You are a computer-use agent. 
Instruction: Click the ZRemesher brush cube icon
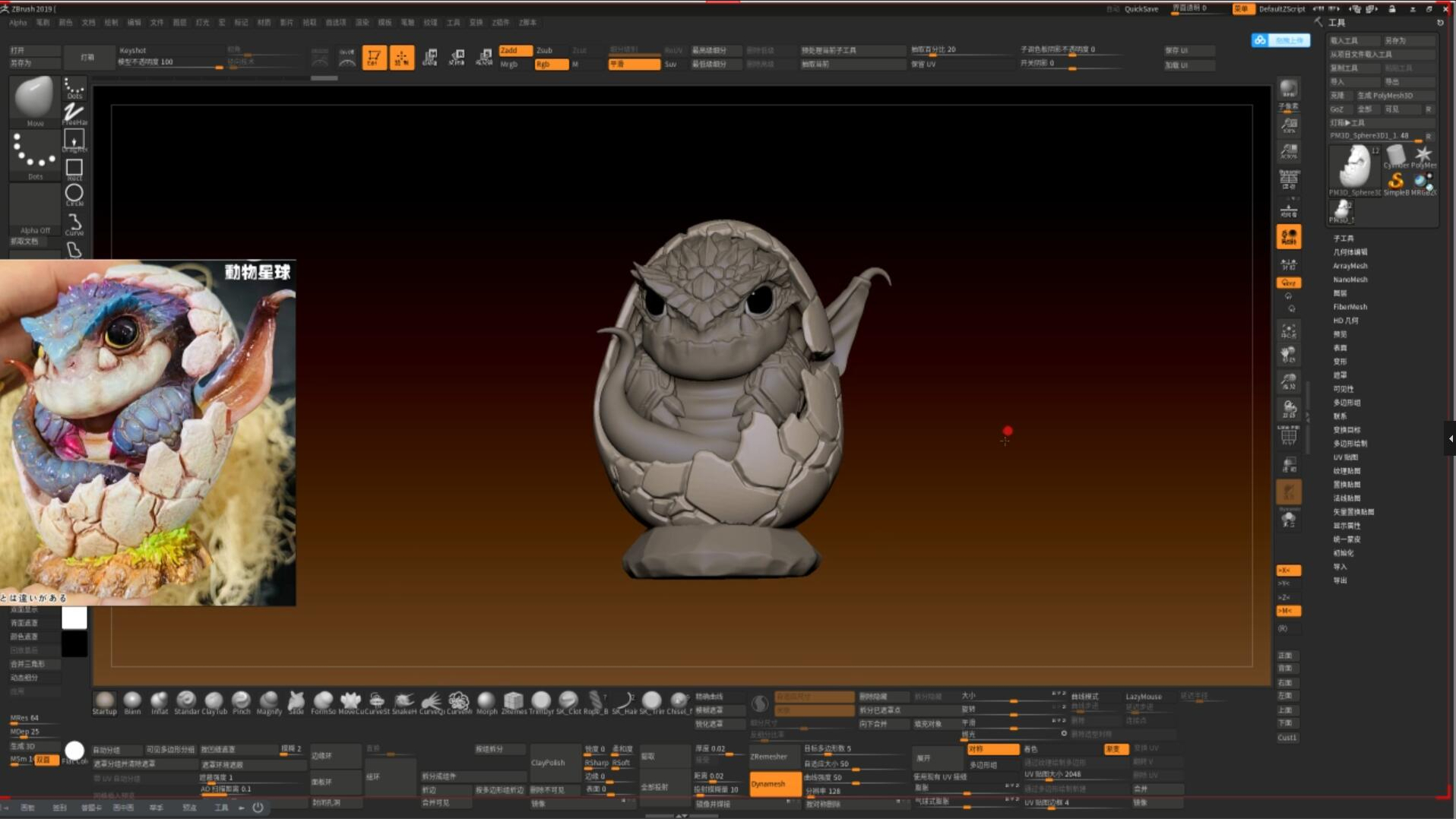(x=514, y=701)
